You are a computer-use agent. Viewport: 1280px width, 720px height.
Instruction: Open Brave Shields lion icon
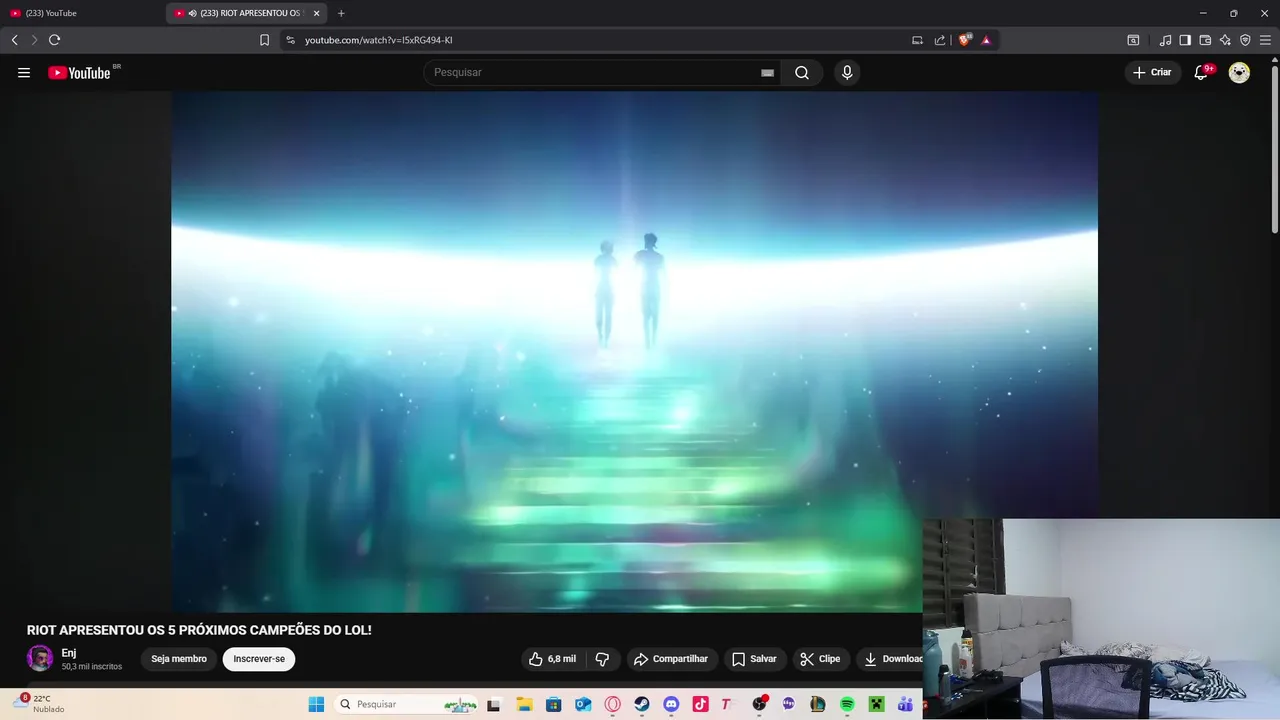965,40
